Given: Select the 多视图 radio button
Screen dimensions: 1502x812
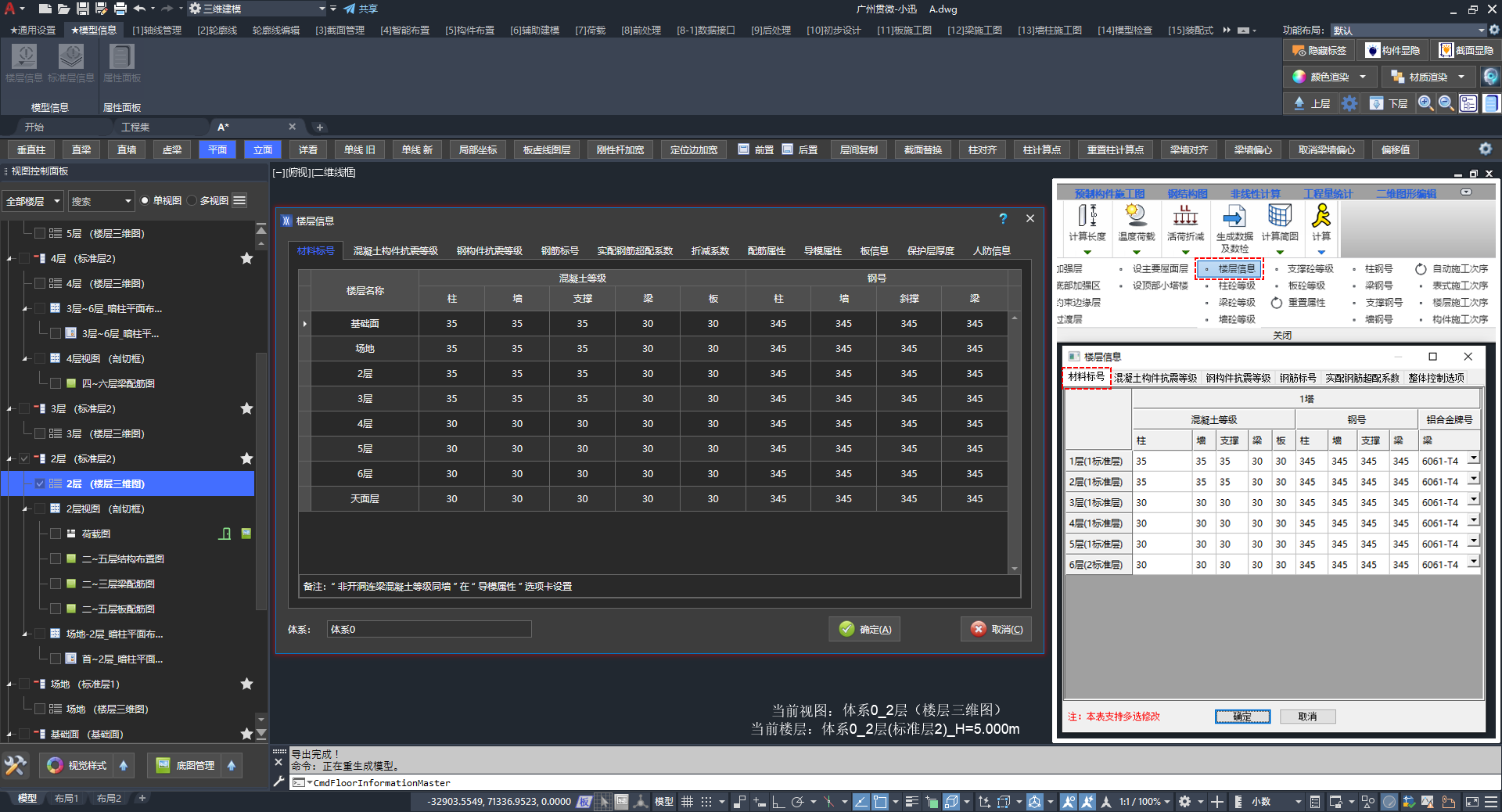Looking at the screenshot, I should (192, 201).
